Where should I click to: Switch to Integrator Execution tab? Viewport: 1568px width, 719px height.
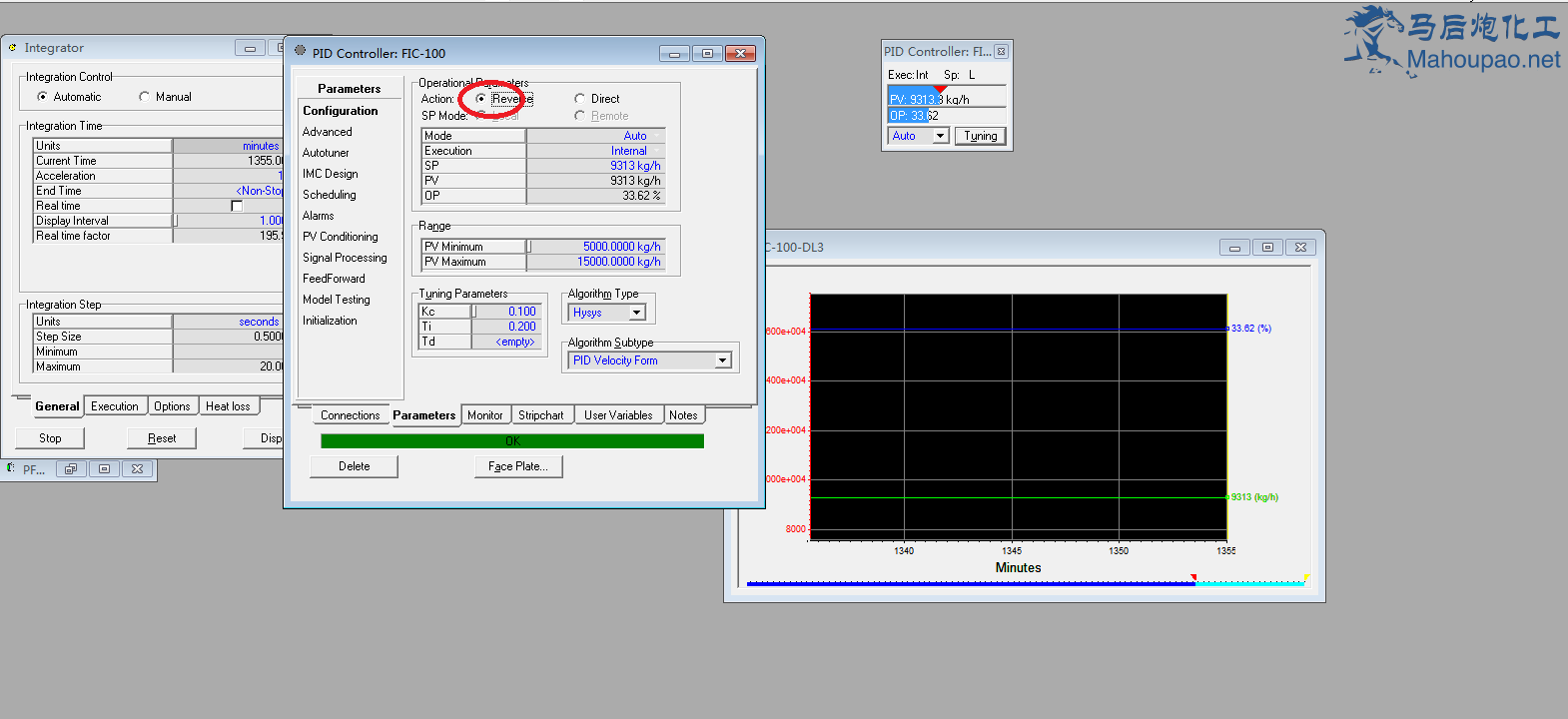[x=115, y=406]
